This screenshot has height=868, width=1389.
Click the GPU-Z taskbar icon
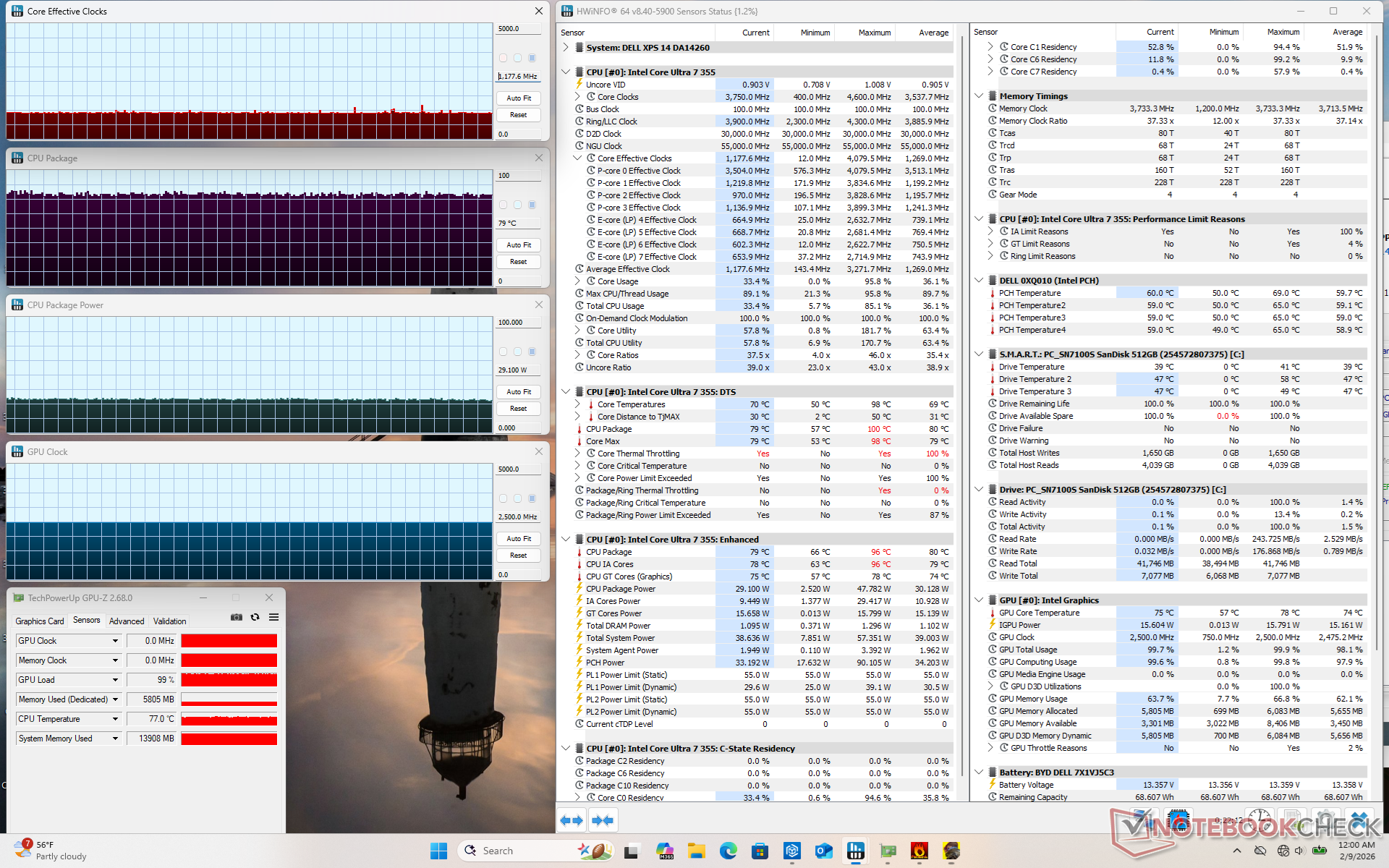coord(888,851)
